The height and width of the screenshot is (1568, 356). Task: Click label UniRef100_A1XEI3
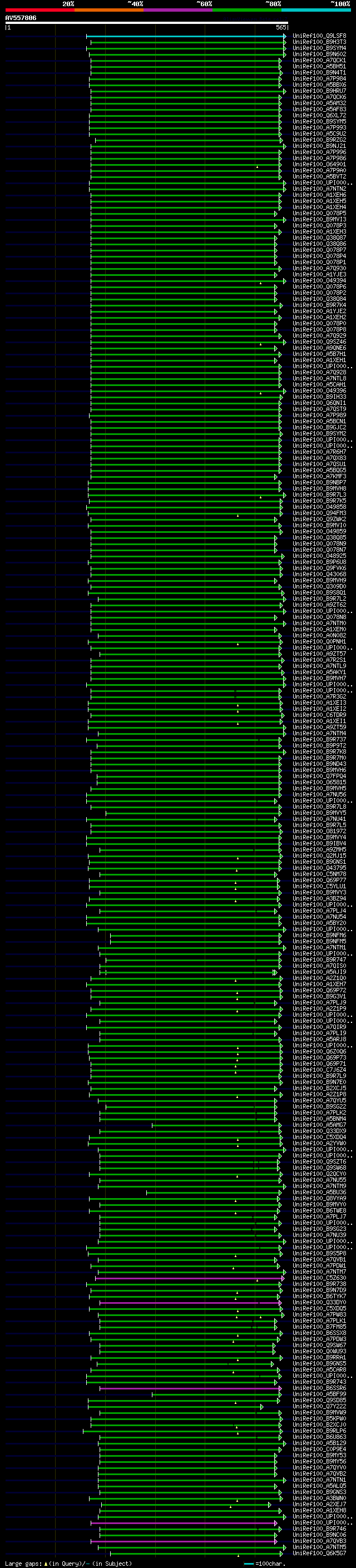click(319, 703)
